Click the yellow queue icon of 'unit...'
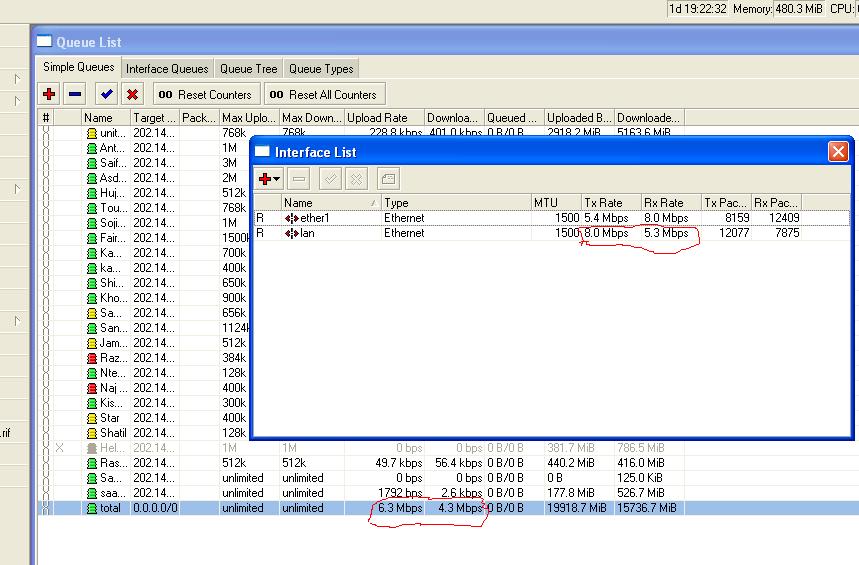This screenshot has width=859, height=565. (x=92, y=133)
